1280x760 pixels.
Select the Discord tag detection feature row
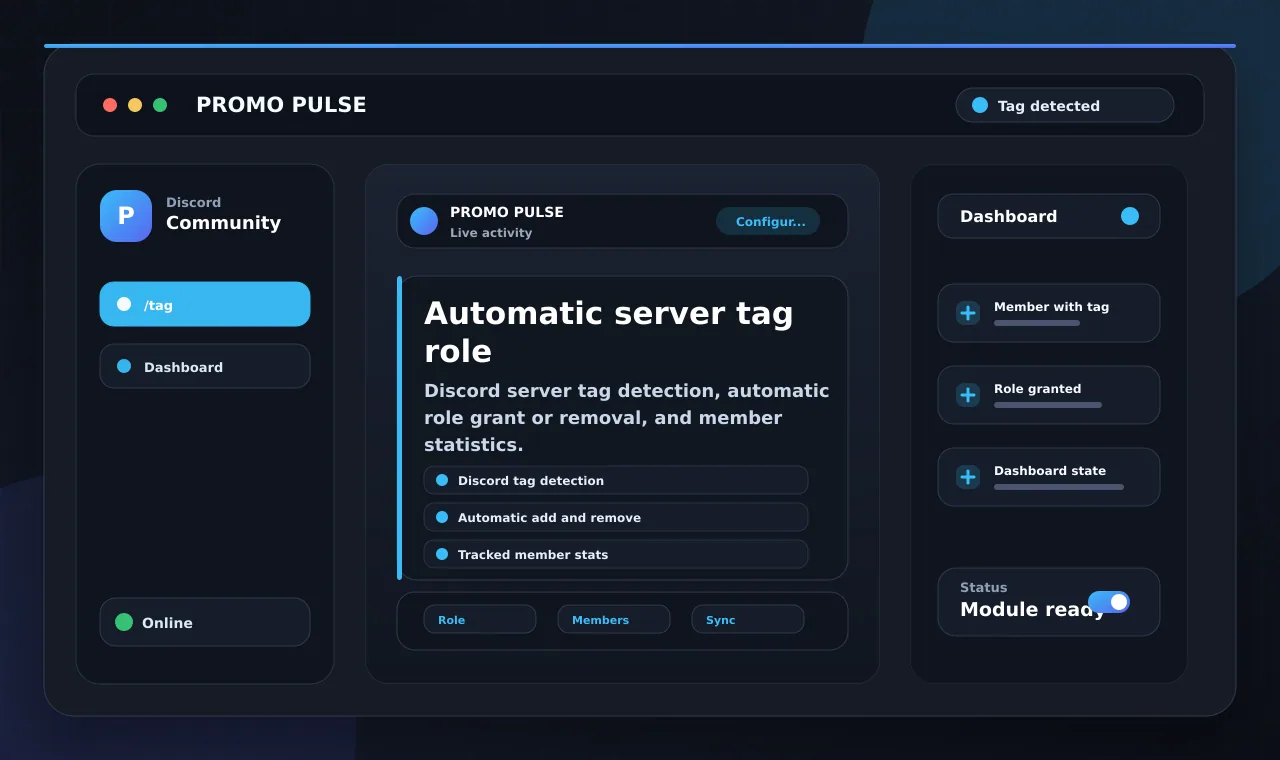coord(616,480)
